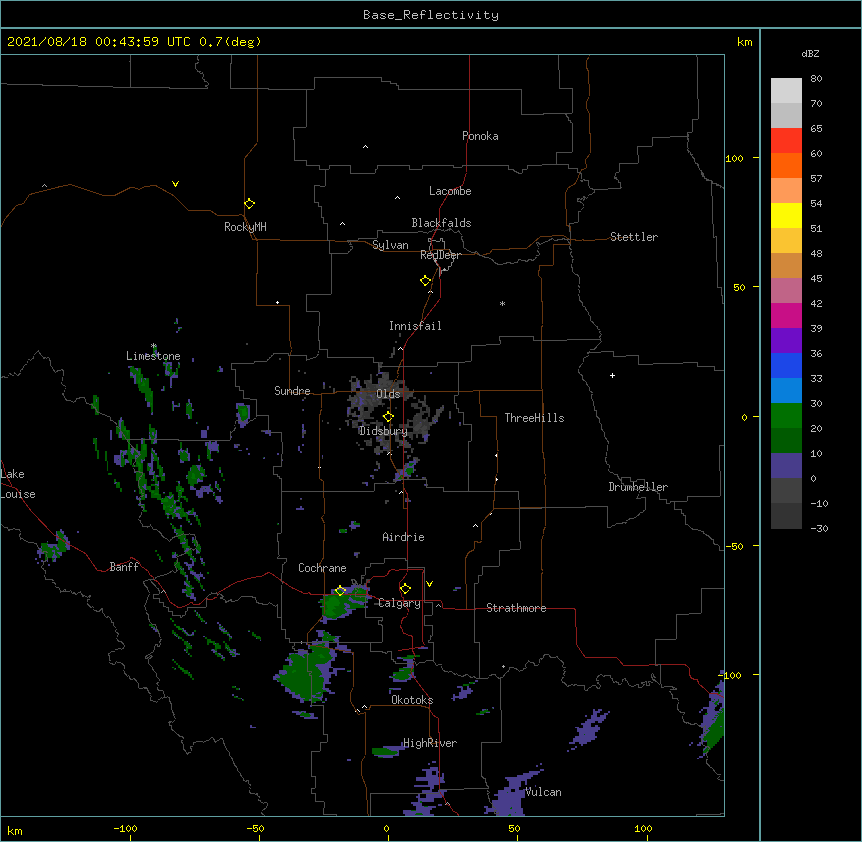Click the Sundre town label

pyautogui.click(x=292, y=391)
